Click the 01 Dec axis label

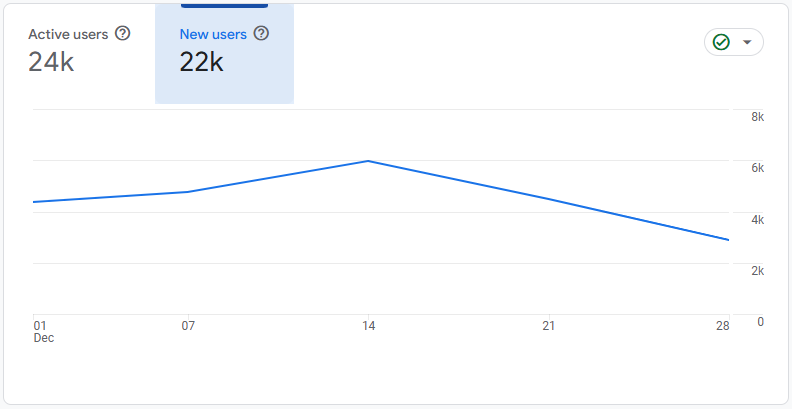tap(43, 332)
